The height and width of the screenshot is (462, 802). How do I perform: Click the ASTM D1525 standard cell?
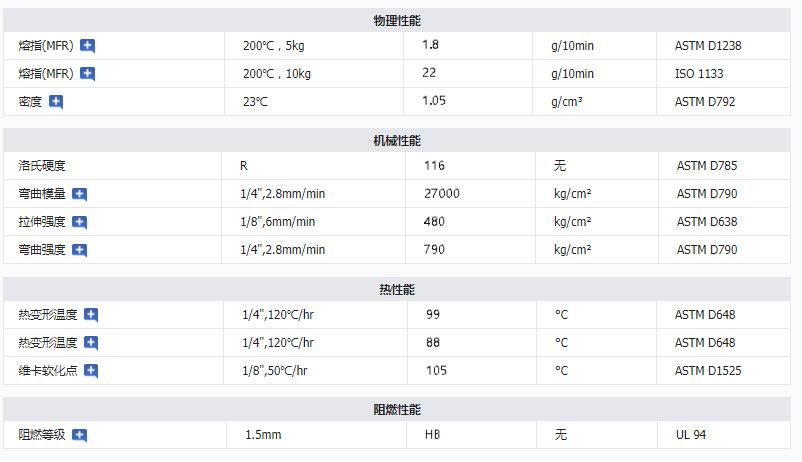click(x=707, y=371)
